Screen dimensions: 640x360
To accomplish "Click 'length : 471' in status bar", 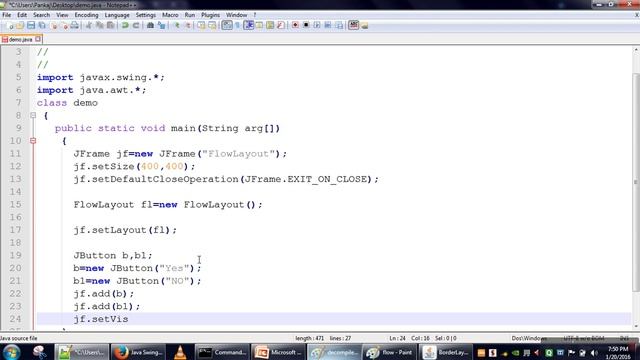I will click(x=309, y=338).
